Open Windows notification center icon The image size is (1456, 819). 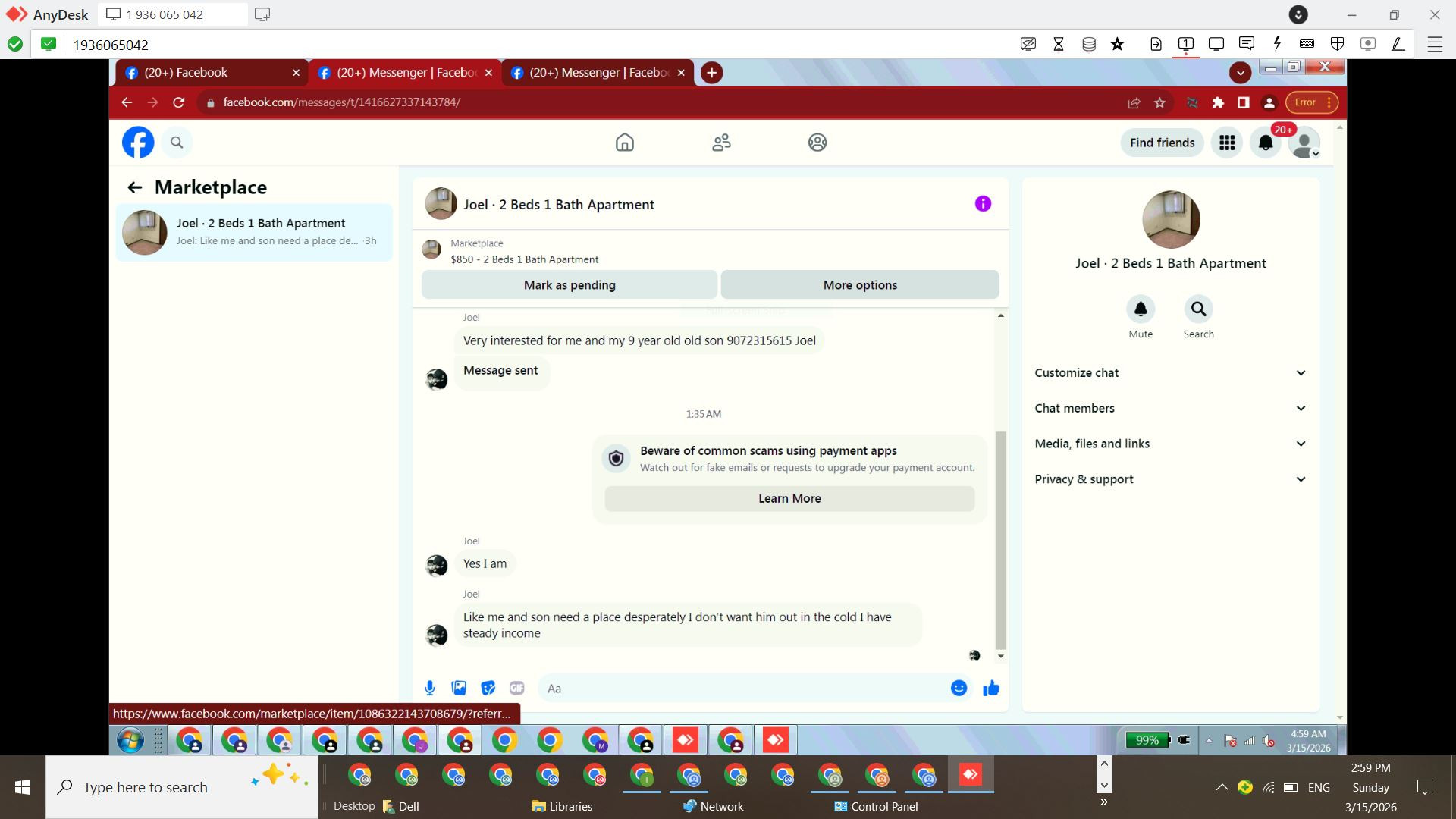(1425, 787)
